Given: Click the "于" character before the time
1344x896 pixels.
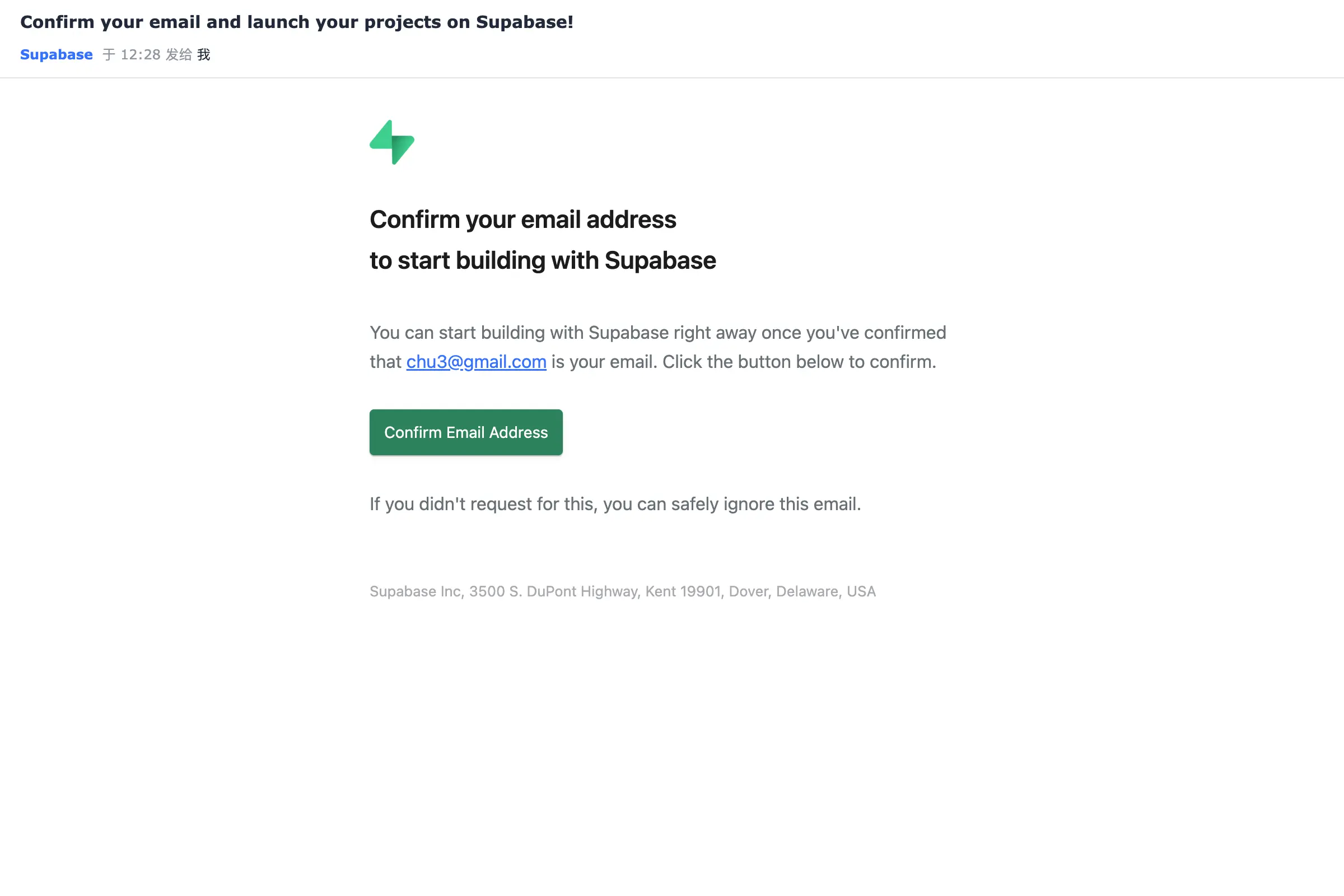Looking at the screenshot, I should tap(109, 54).
